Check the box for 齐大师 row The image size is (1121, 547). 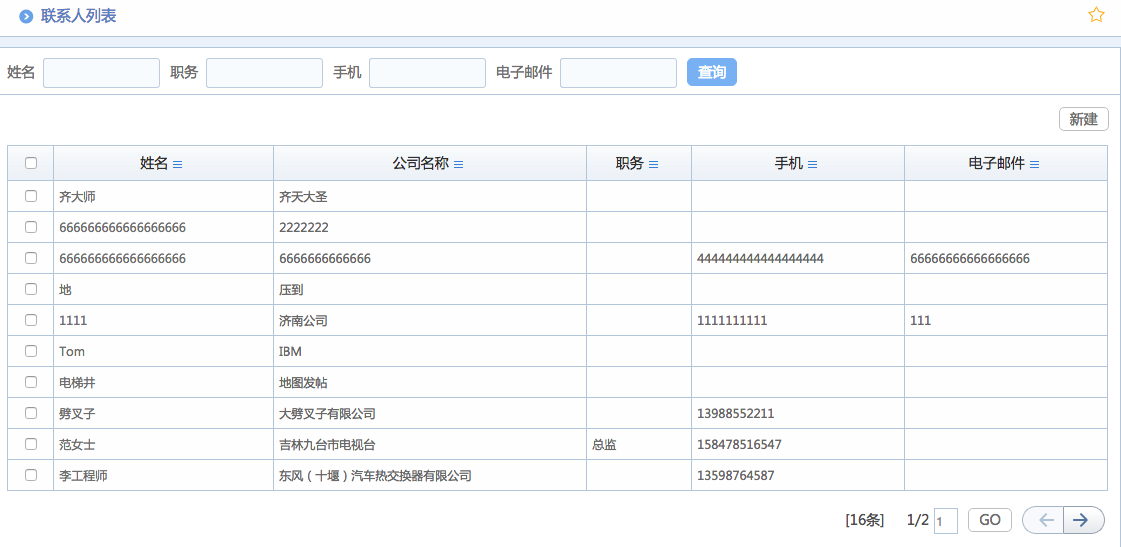click(31, 196)
